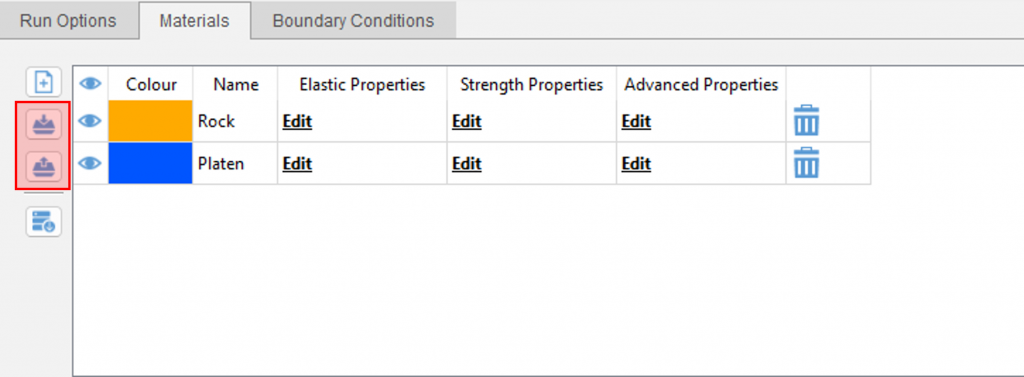Edit Strength Properties for Rock

(466, 122)
